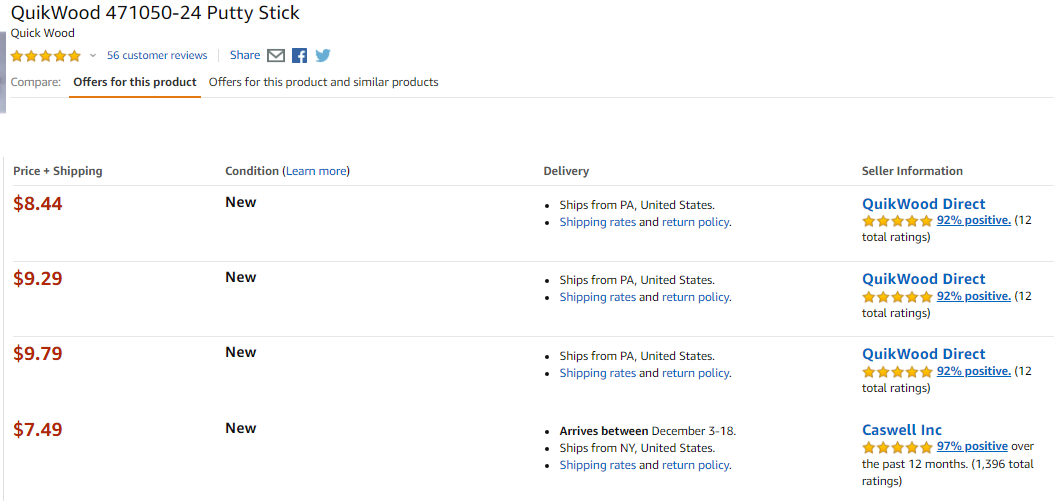Share product via email envelope icon
This screenshot has width=1054, height=501.
coord(276,56)
